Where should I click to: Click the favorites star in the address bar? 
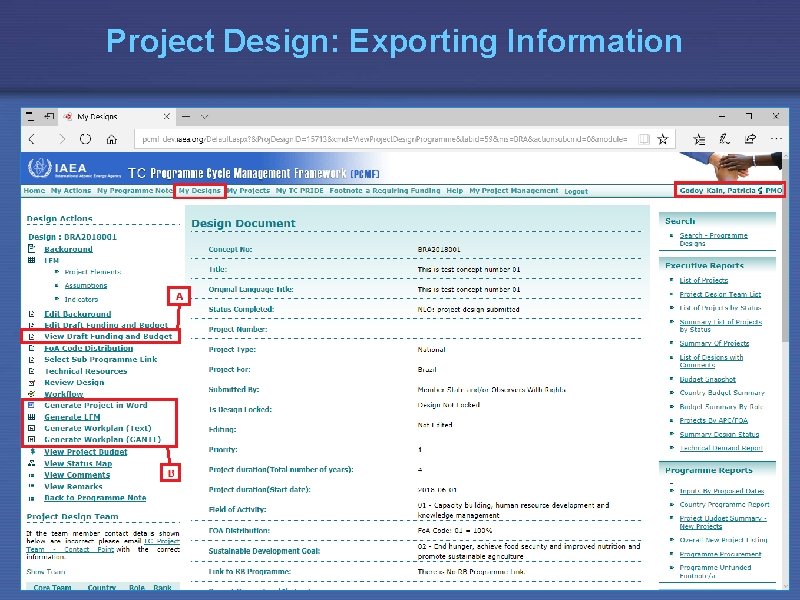coord(663,138)
